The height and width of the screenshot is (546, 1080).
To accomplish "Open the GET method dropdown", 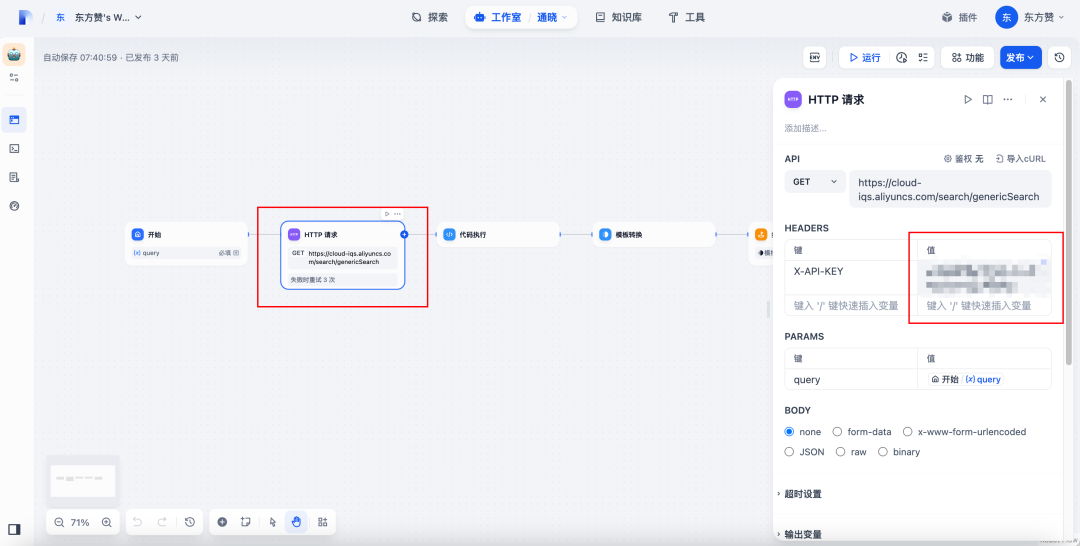I will click(815, 182).
